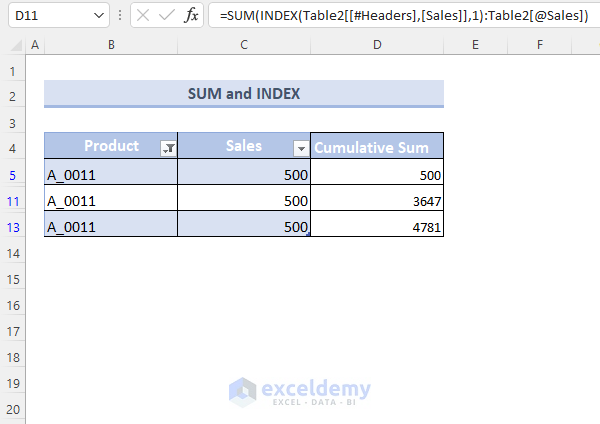Click the Cancel (X) formula icon
Viewport: 600px width, 424px height.
[143, 16]
